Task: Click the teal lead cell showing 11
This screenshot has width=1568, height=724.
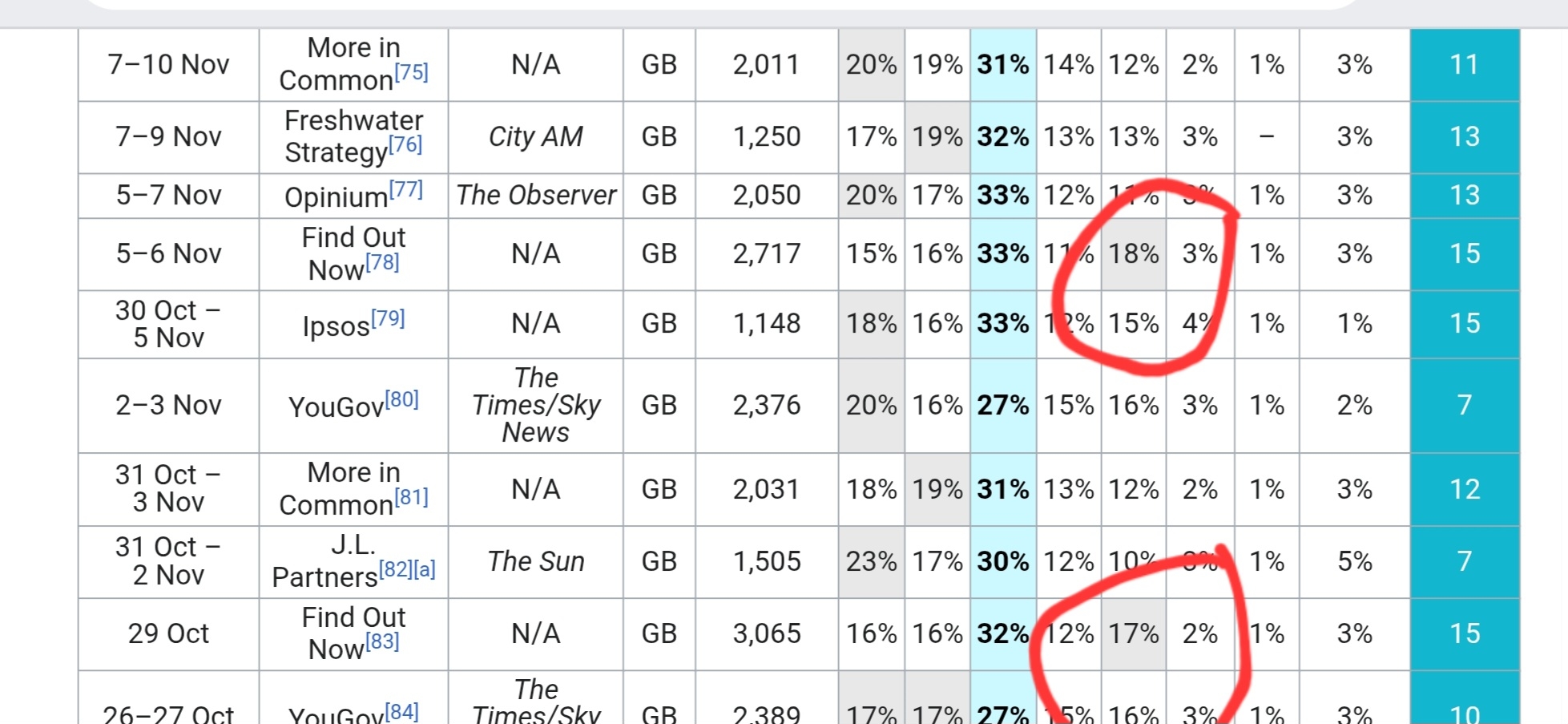Action: pyautogui.click(x=1464, y=65)
